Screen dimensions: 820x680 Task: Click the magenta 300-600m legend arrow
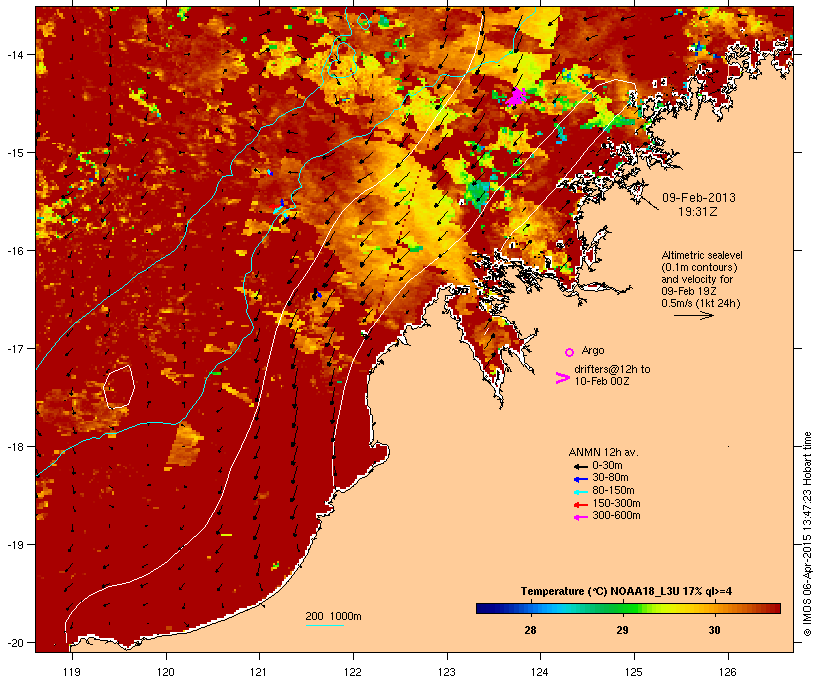tap(580, 517)
